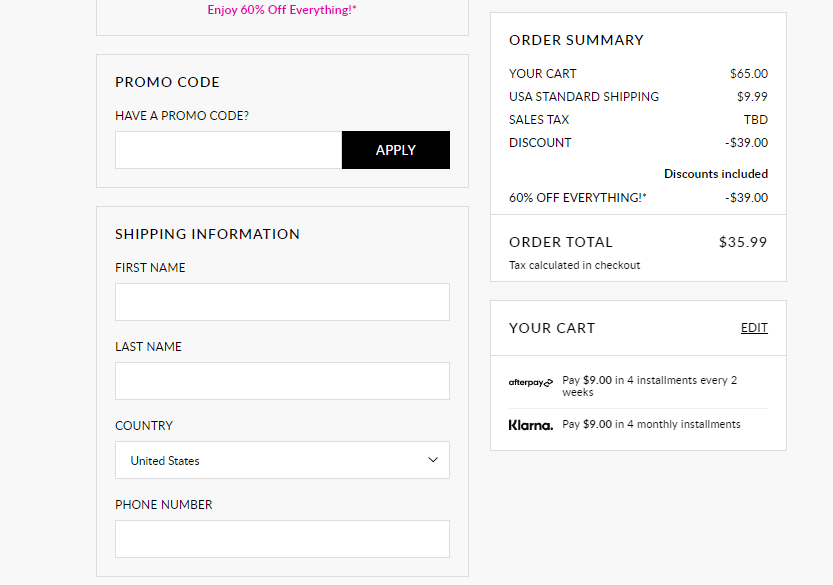
Task: Focus the promo code input field
Action: pyautogui.click(x=228, y=150)
